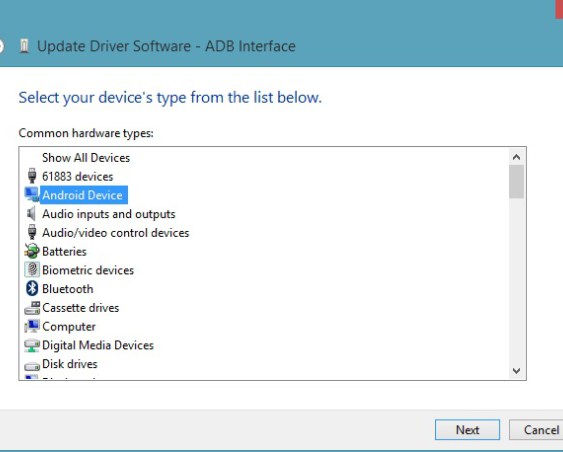Click the Bluetooth logo icon

coord(32,289)
